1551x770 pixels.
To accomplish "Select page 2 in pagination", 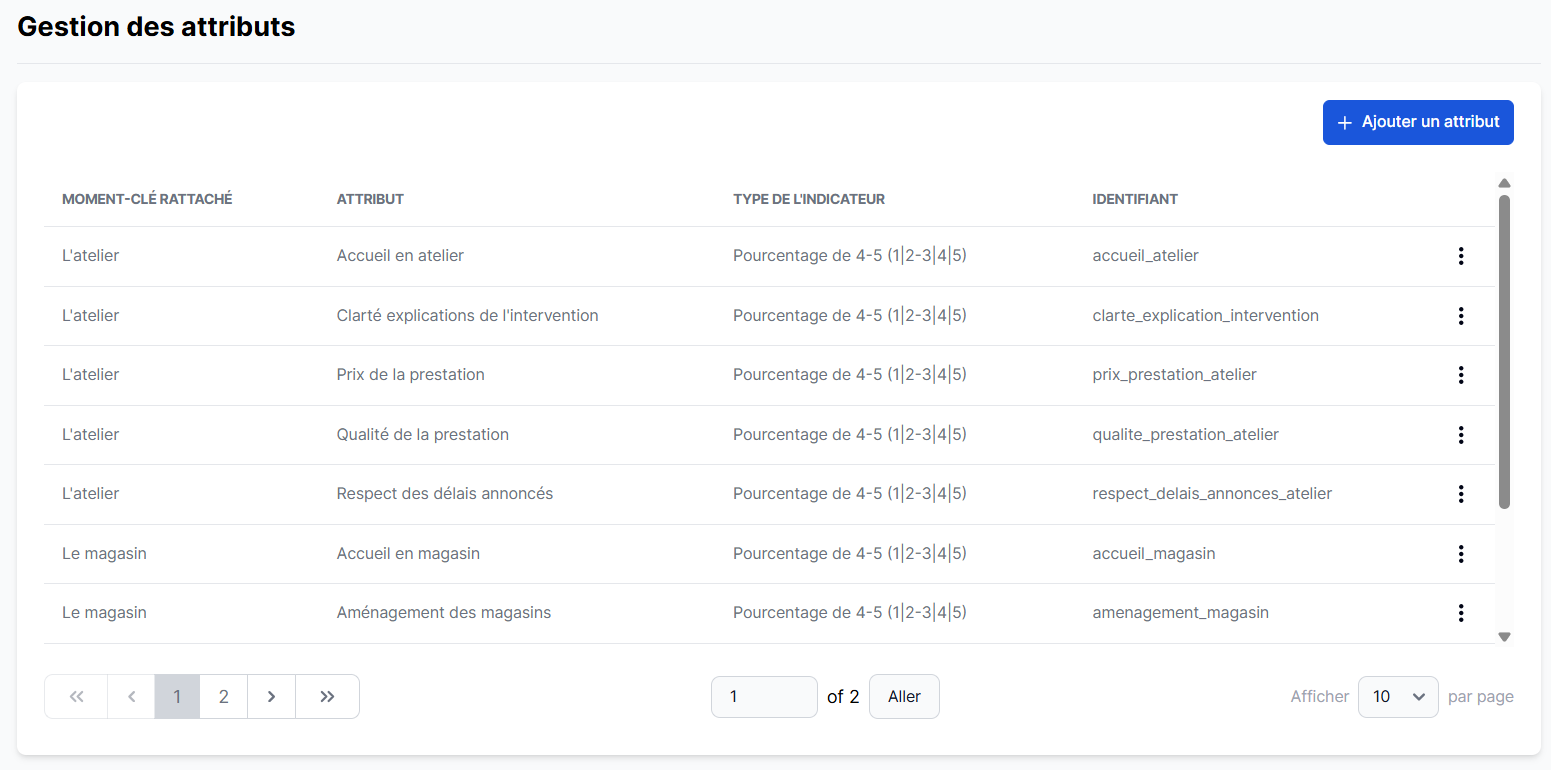I will click(223, 697).
